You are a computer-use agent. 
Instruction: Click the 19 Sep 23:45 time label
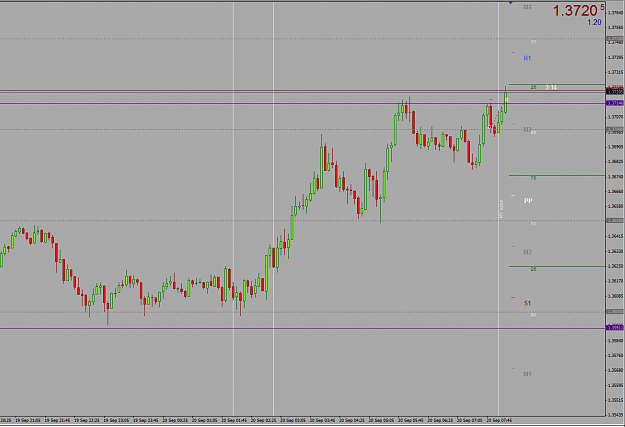tap(145, 420)
